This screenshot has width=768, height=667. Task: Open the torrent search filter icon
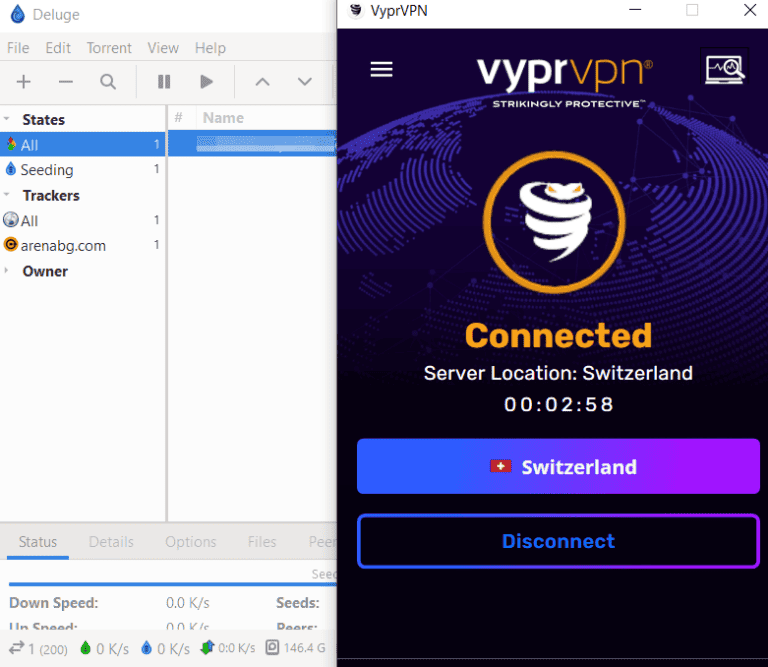pos(108,82)
